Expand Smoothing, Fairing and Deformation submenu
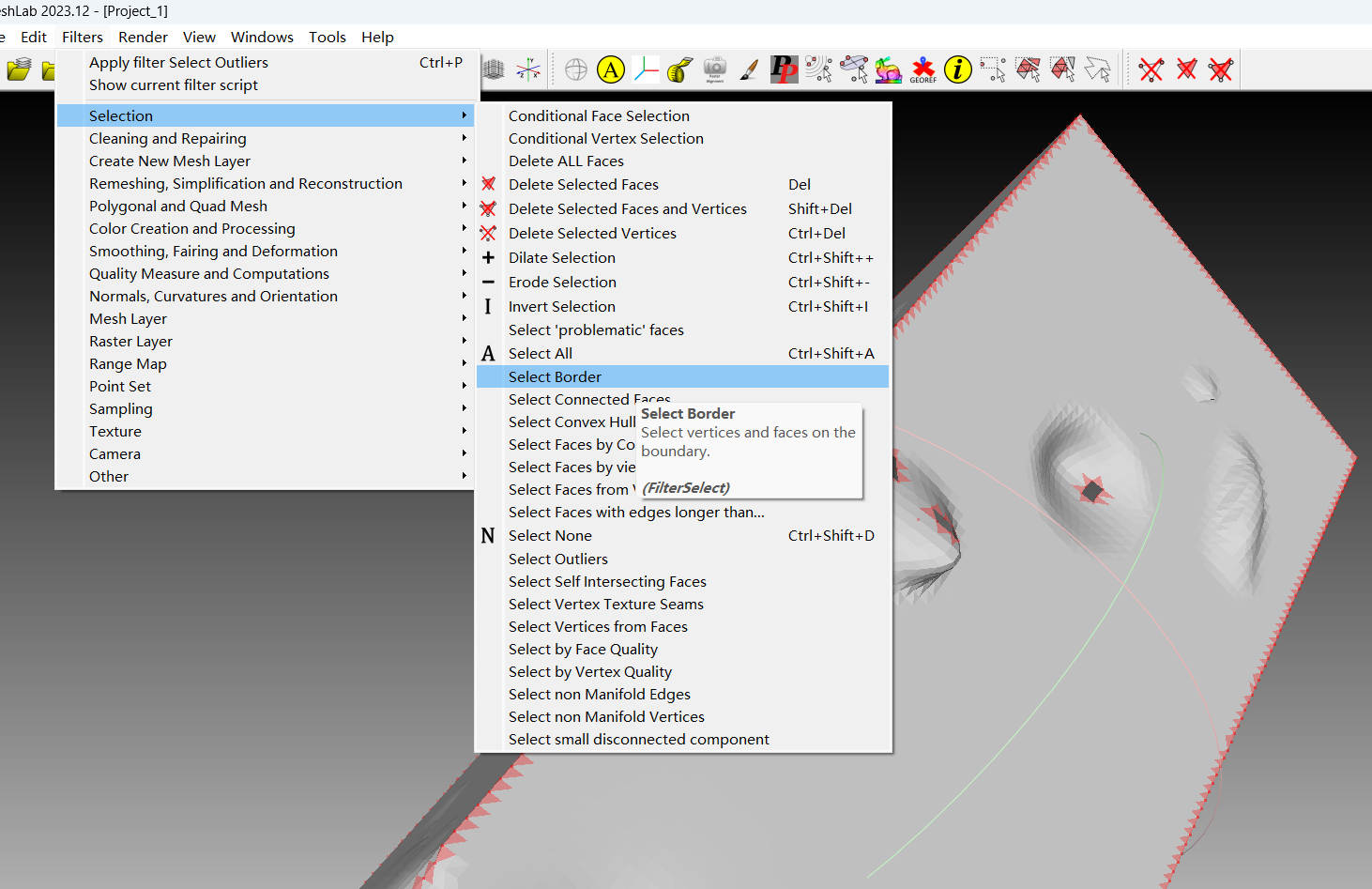Viewport: 1372px width, 889px height. pos(266,251)
